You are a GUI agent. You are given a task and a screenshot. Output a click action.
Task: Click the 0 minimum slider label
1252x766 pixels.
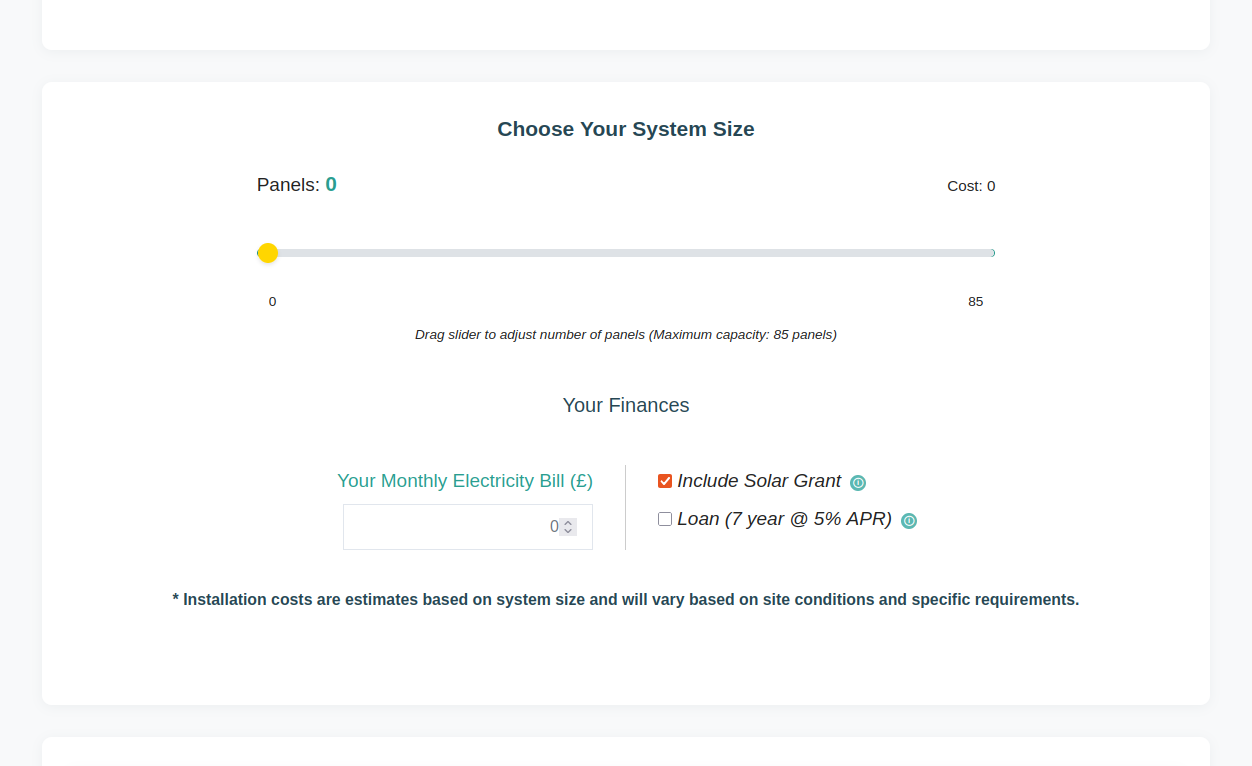coord(271,301)
